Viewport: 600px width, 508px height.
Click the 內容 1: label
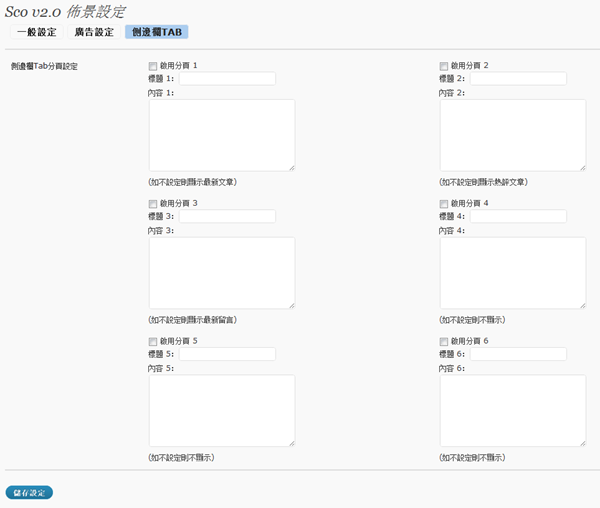pos(161,93)
